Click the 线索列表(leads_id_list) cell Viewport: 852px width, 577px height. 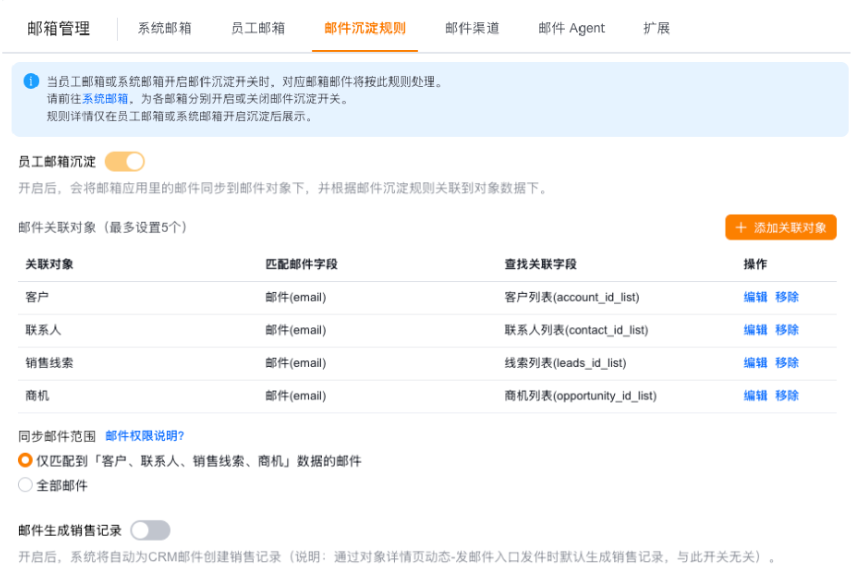(x=565, y=362)
